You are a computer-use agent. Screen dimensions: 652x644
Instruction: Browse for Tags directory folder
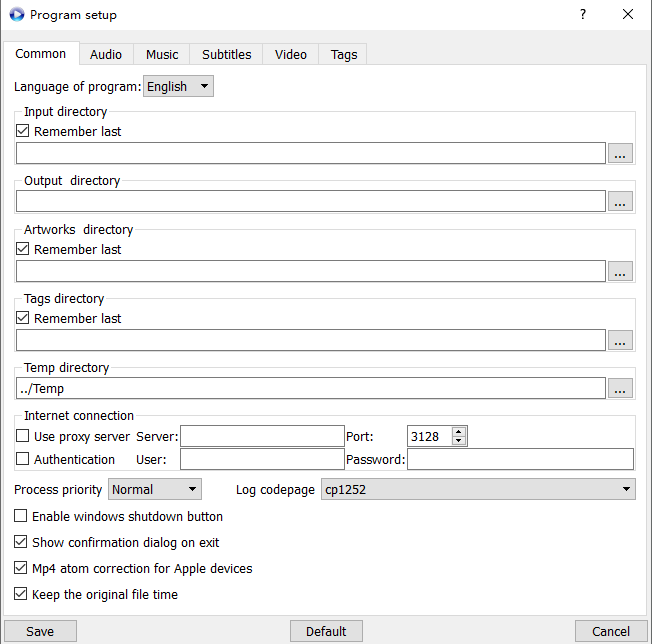click(620, 340)
